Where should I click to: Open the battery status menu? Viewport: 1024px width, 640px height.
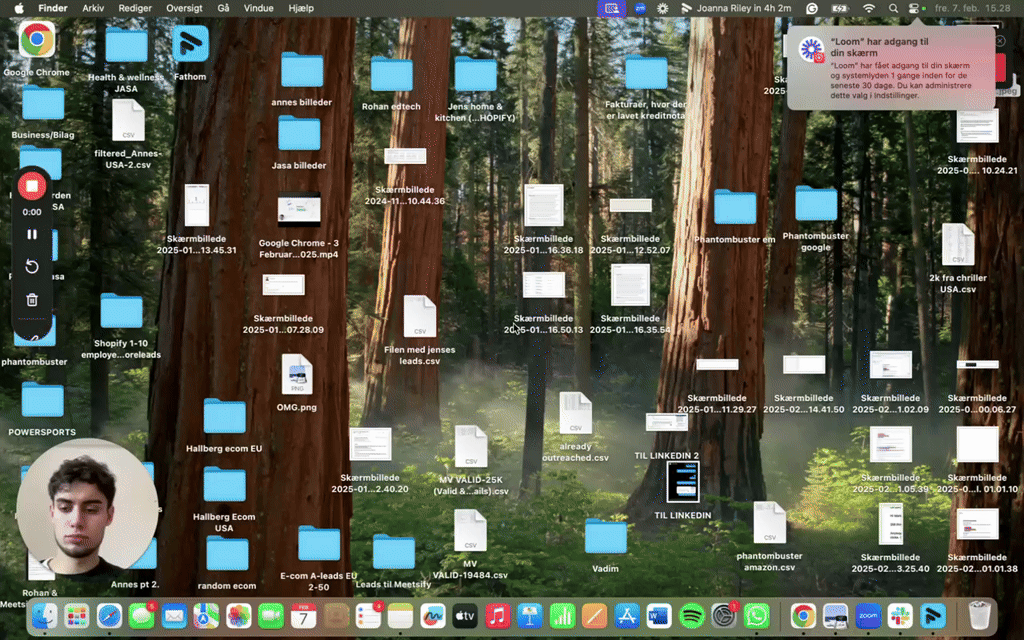(840, 8)
